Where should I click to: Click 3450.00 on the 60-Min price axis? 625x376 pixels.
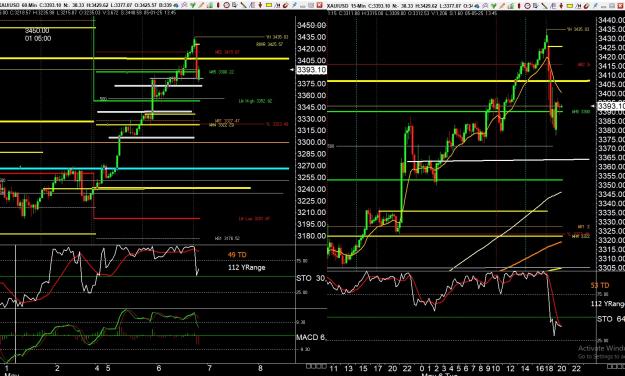[311, 25]
